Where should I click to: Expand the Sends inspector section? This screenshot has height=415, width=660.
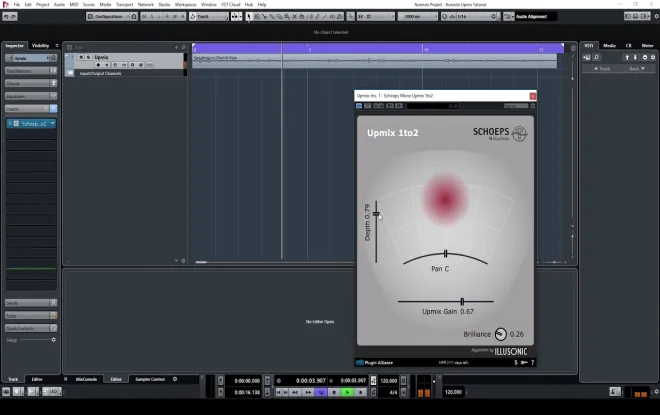pyautogui.click(x=31, y=303)
